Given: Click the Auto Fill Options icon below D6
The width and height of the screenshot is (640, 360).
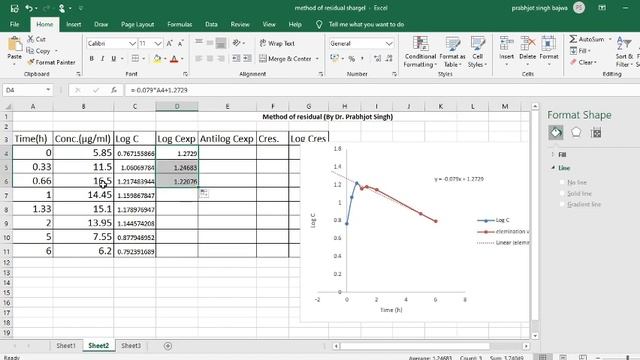Looking at the screenshot, I should click(x=204, y=193).
